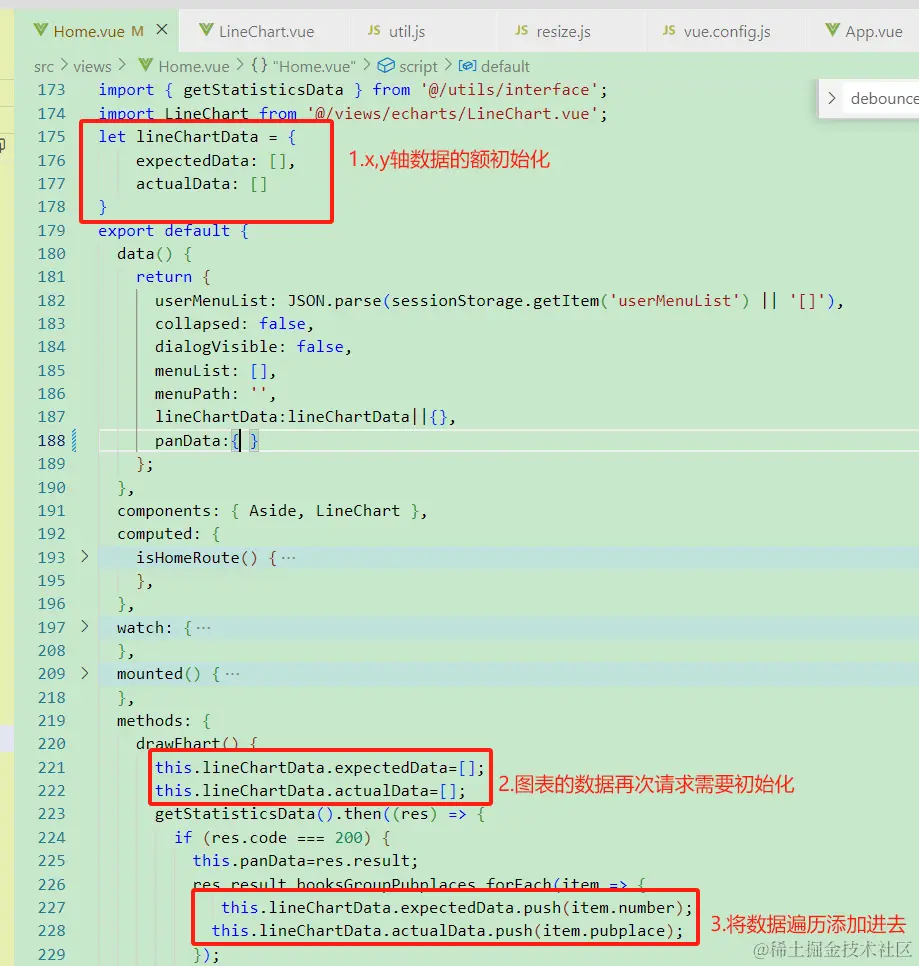919x966 pixels.
Task: Click 'if (res.code === 200)' line
Action: [x=273, y=837]
